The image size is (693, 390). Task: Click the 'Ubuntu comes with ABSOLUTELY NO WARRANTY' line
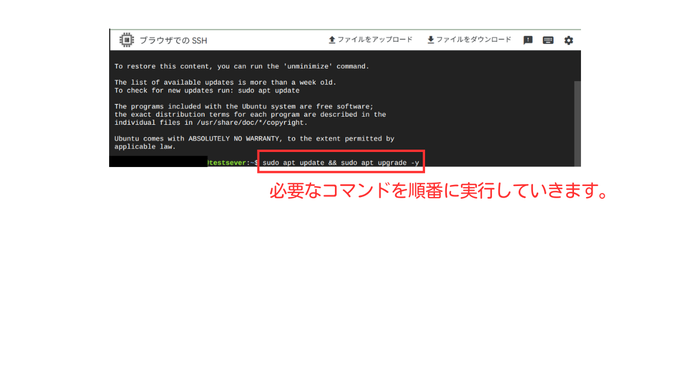pos(254,139)
